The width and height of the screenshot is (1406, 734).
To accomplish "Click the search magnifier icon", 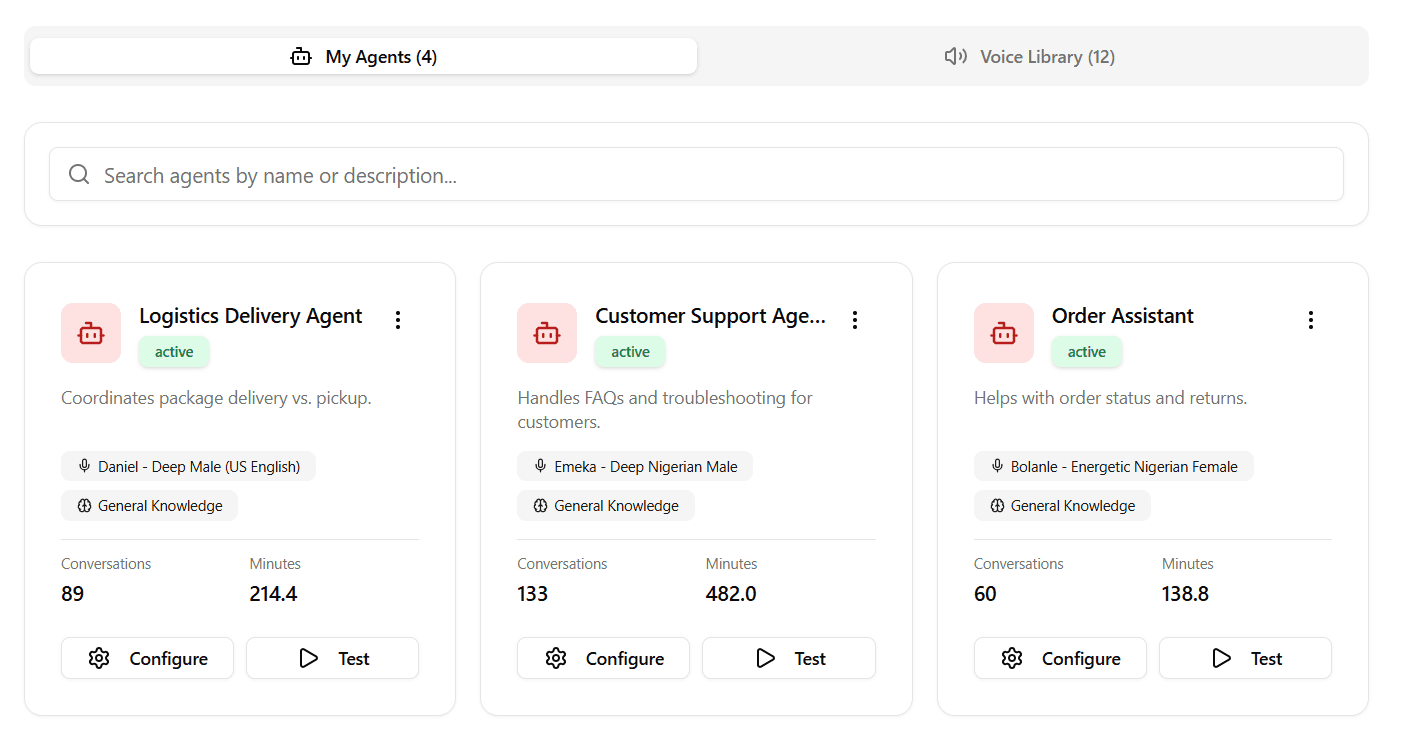I will tap(79, 175).
